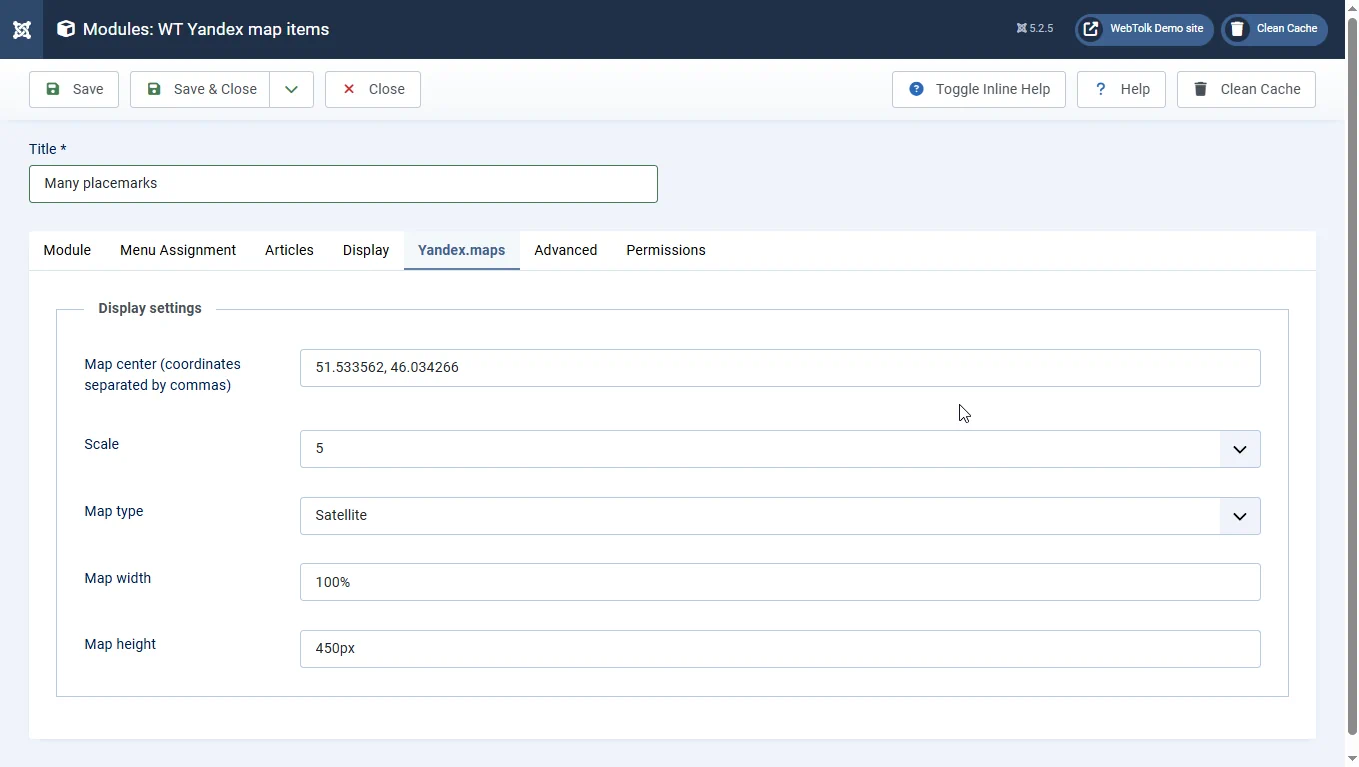The image size is (1359, 767).
Task: Click the Map height label
Action: coord(120,644)
